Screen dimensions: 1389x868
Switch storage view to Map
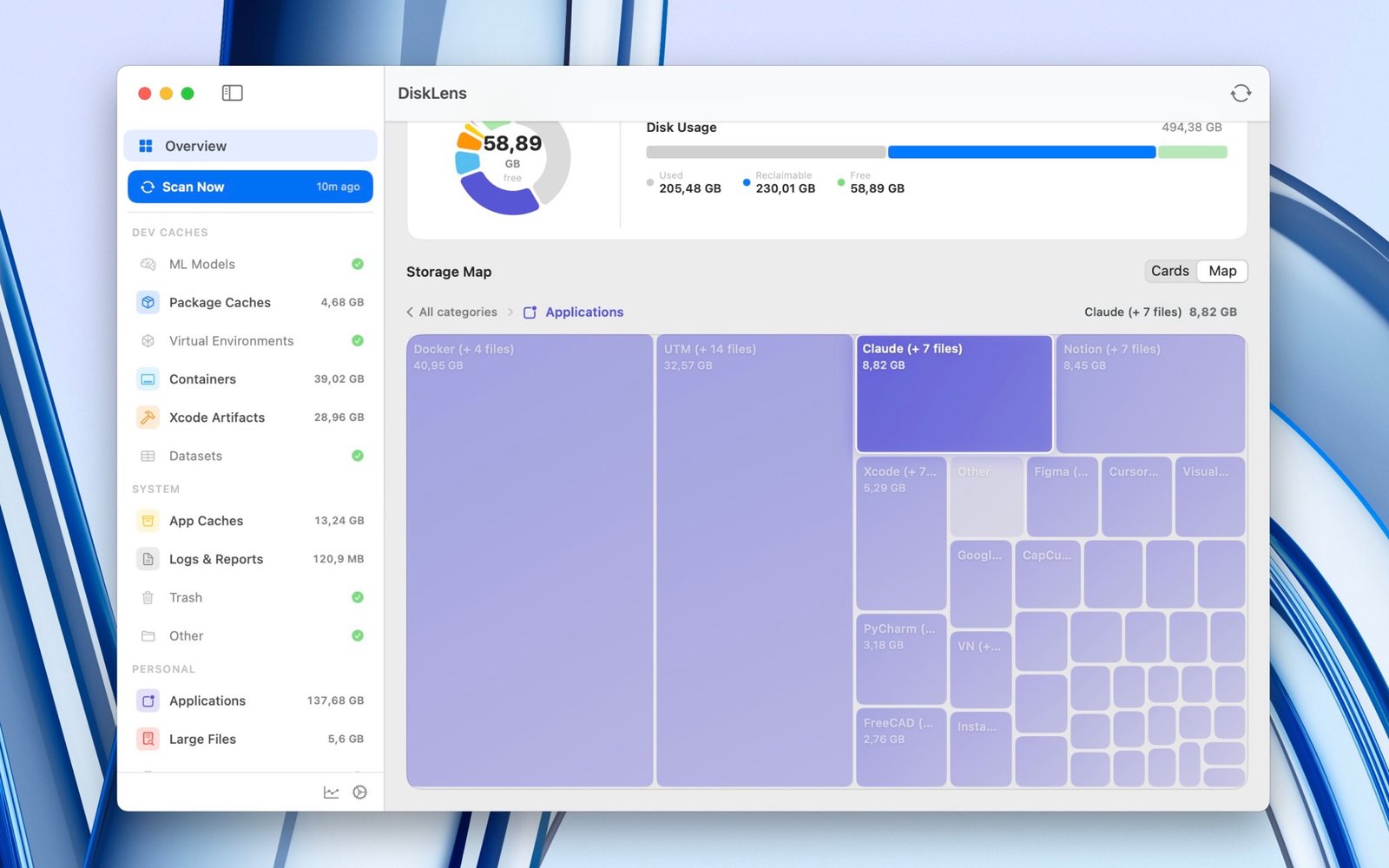[1222, 271]
